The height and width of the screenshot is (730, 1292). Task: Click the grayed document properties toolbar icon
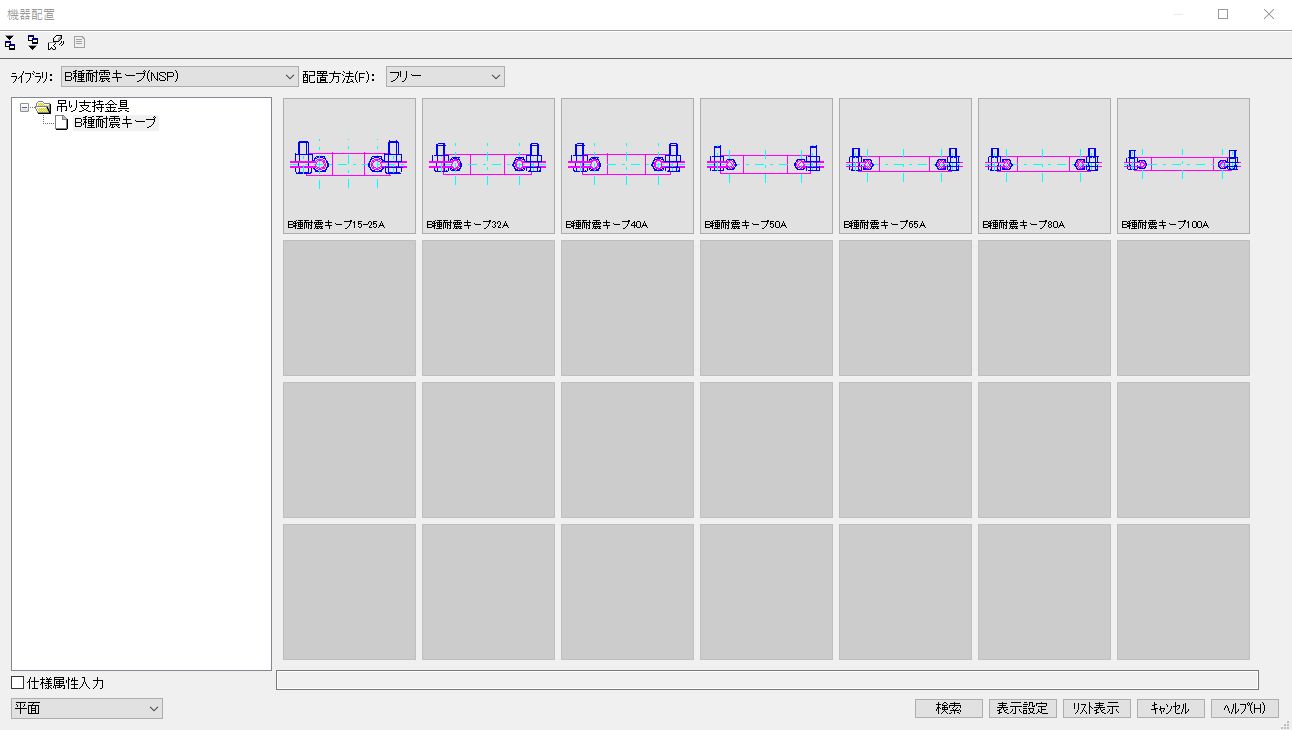[x=79, y=42]
